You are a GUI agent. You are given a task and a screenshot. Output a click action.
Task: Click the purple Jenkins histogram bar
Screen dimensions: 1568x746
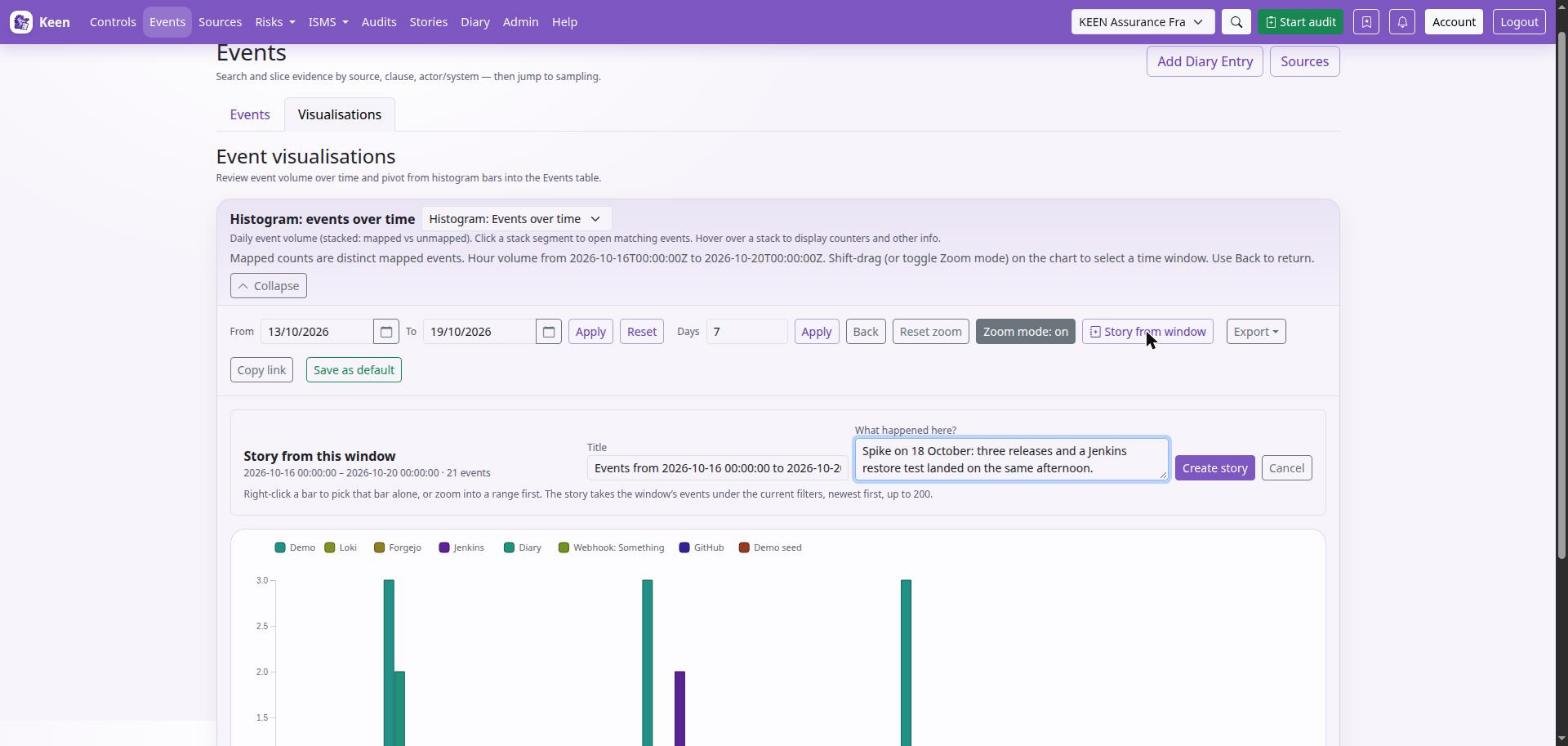click(x=680, y=708)
